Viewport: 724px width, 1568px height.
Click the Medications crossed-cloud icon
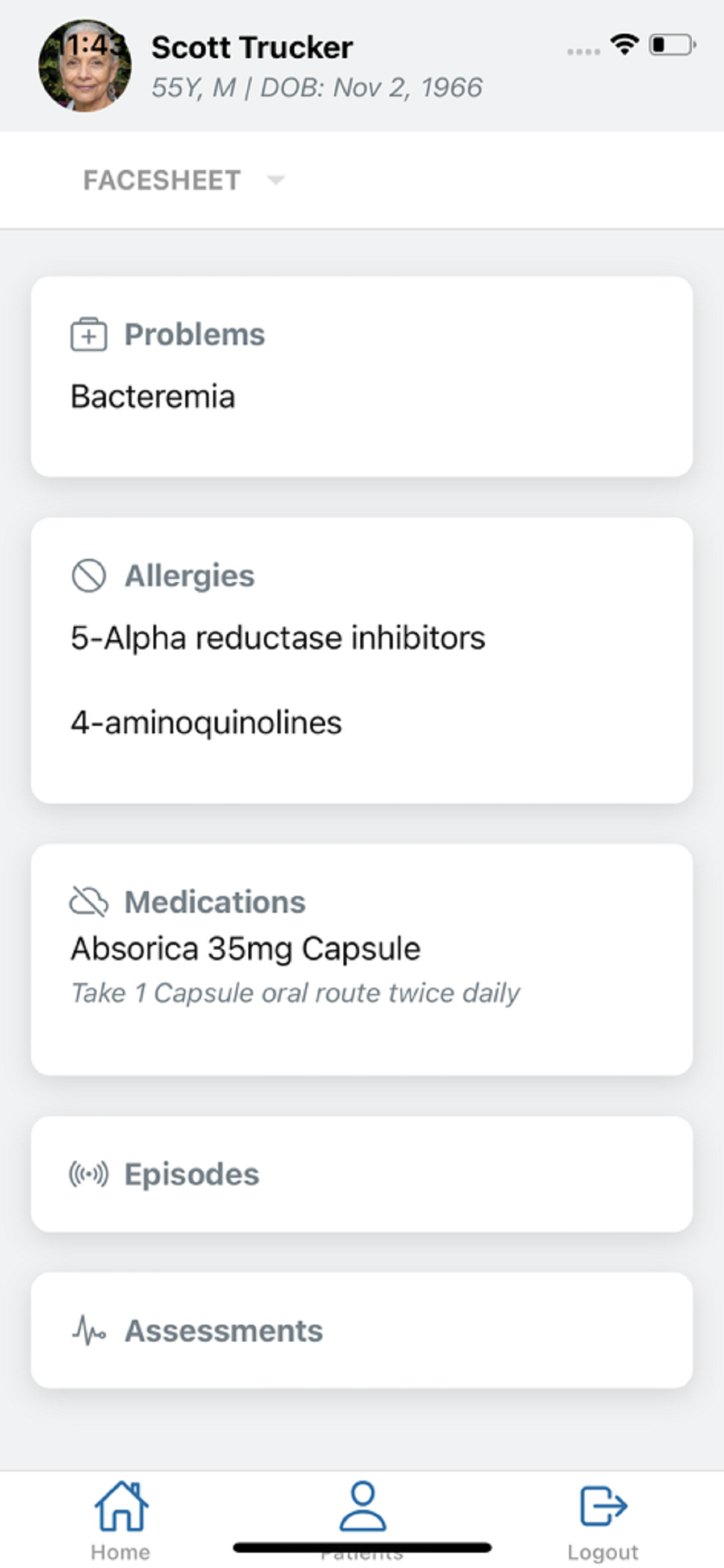[89, 901]
